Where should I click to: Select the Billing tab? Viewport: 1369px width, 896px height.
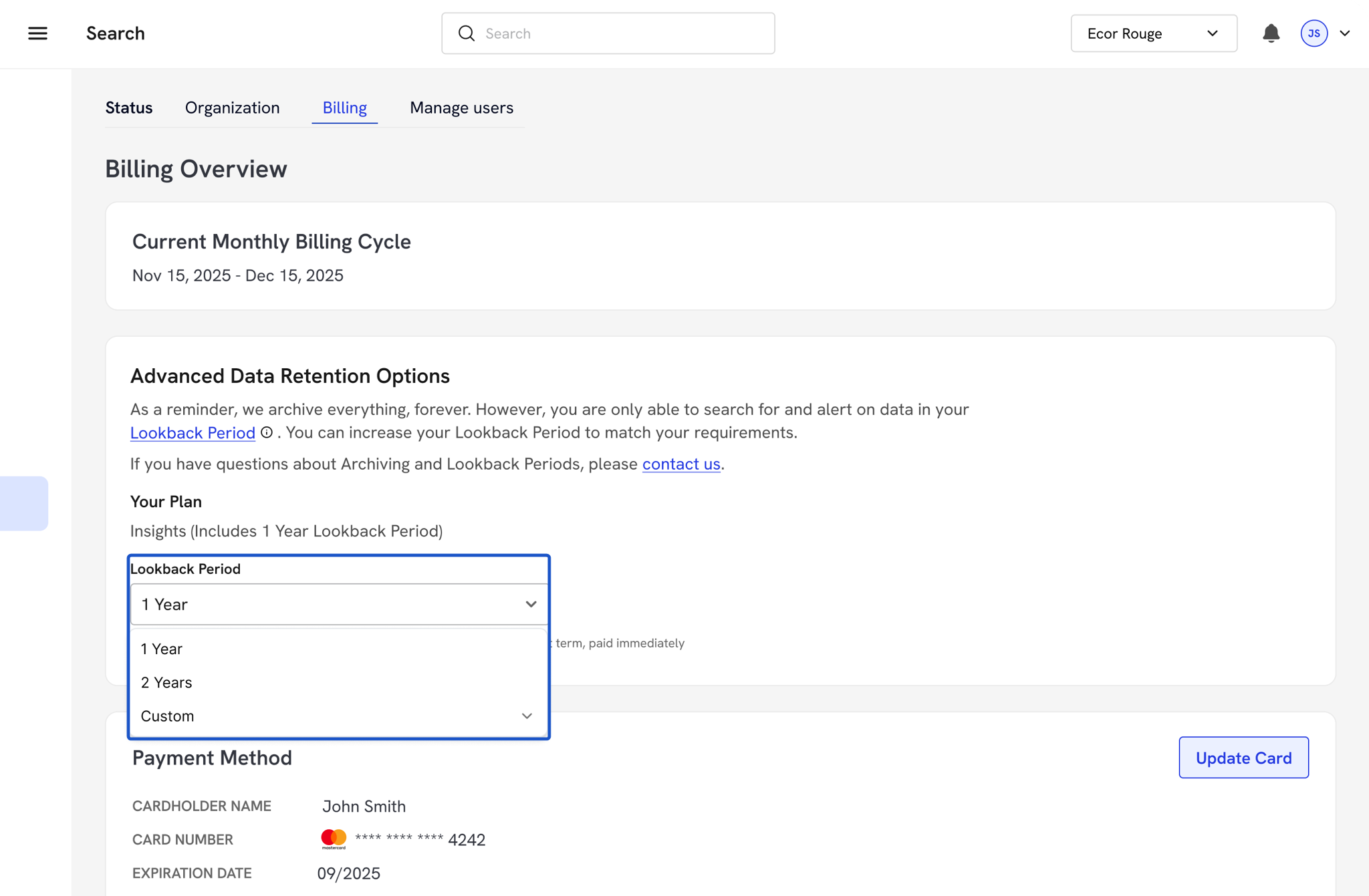(x=344, y=108)
